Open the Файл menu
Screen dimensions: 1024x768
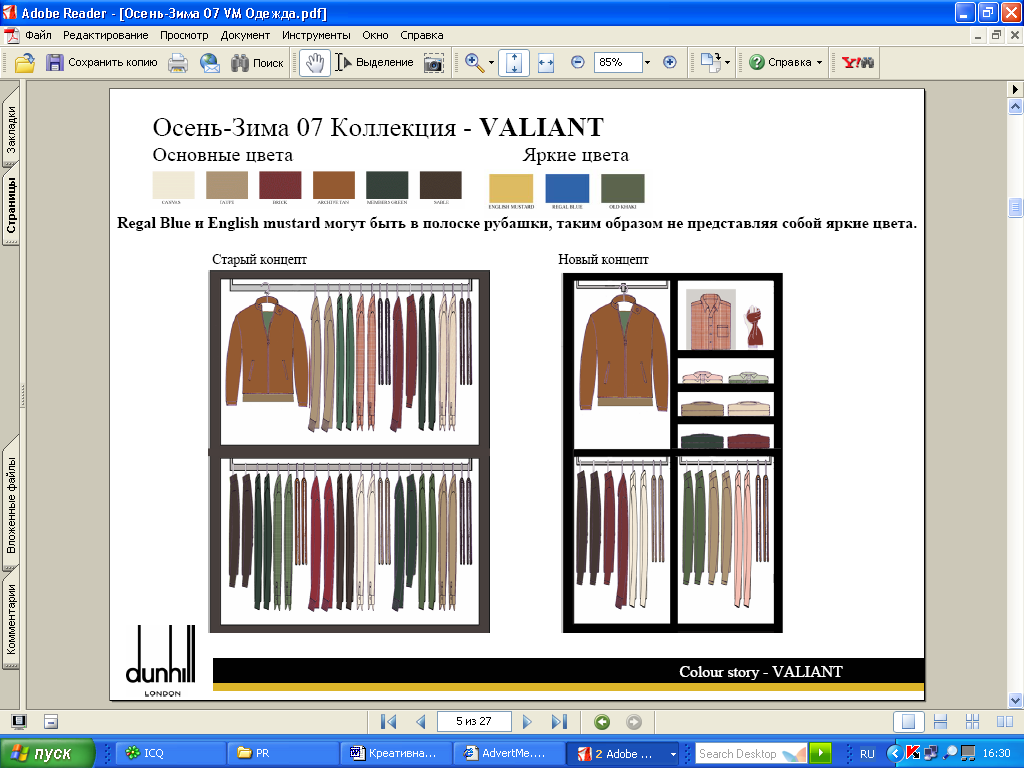(x=39, y=35)
